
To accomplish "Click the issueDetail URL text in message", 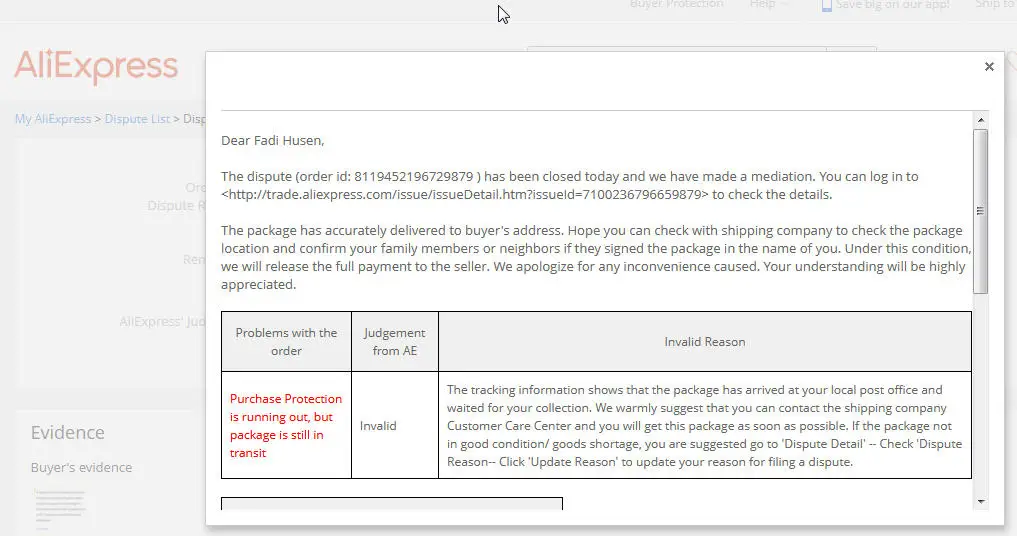I will [x=465, y=195].
